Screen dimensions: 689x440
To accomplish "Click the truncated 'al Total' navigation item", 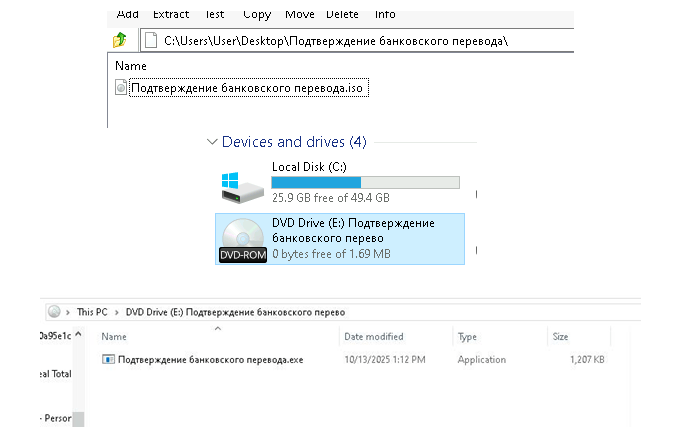I will (x=56, y=374).
